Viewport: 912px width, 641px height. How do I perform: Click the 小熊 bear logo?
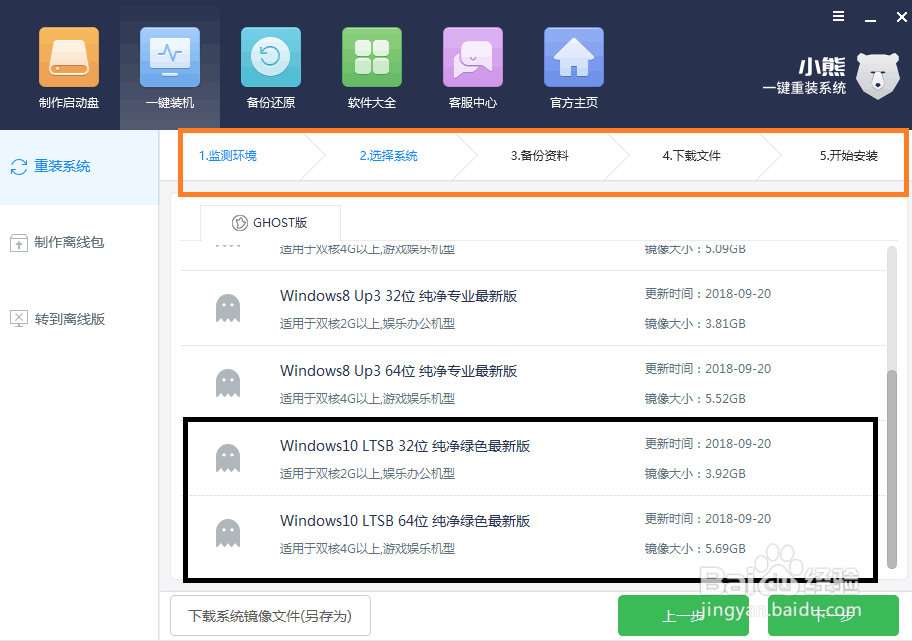tap(878, 76)
